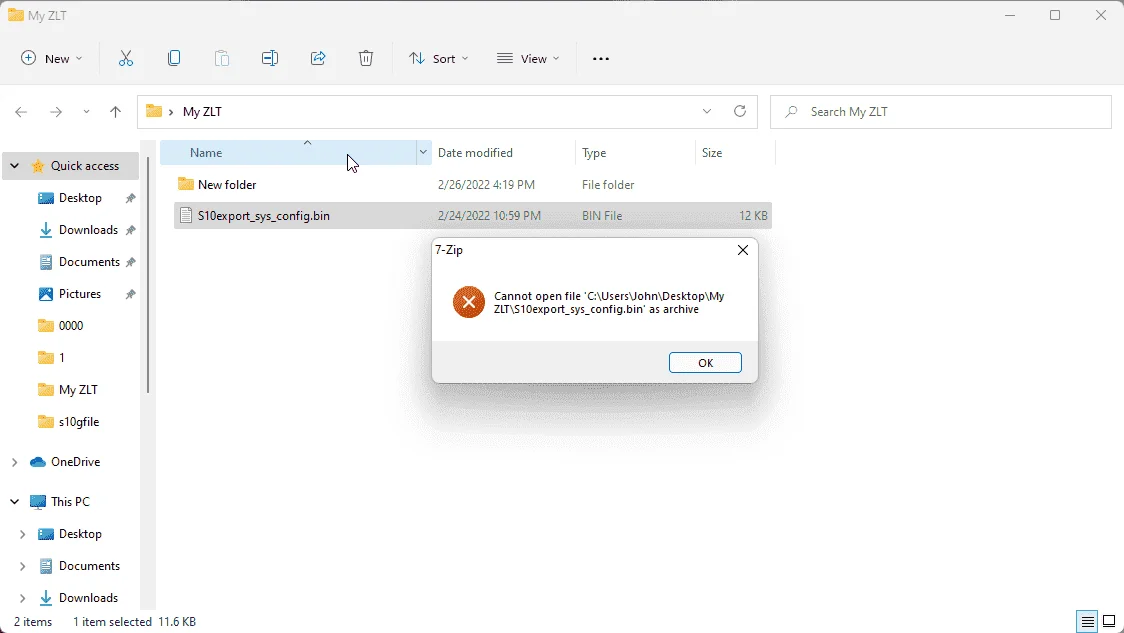Open the Name column filter dropdown arrow

coord(423,153)
